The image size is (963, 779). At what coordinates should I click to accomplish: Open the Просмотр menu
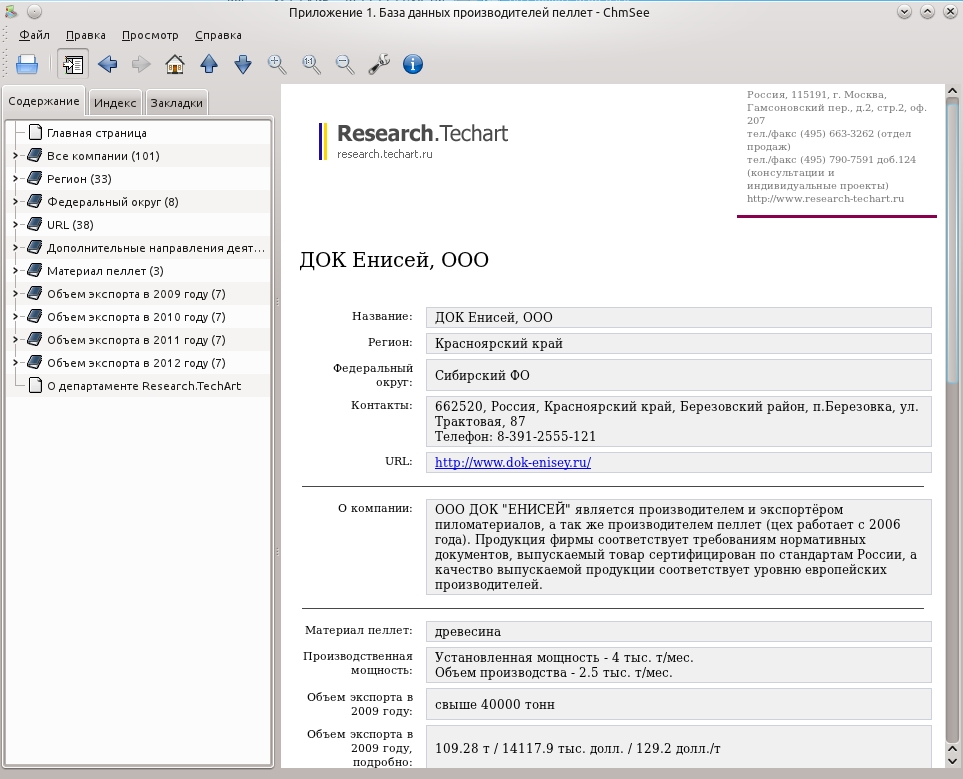[150, 35]
